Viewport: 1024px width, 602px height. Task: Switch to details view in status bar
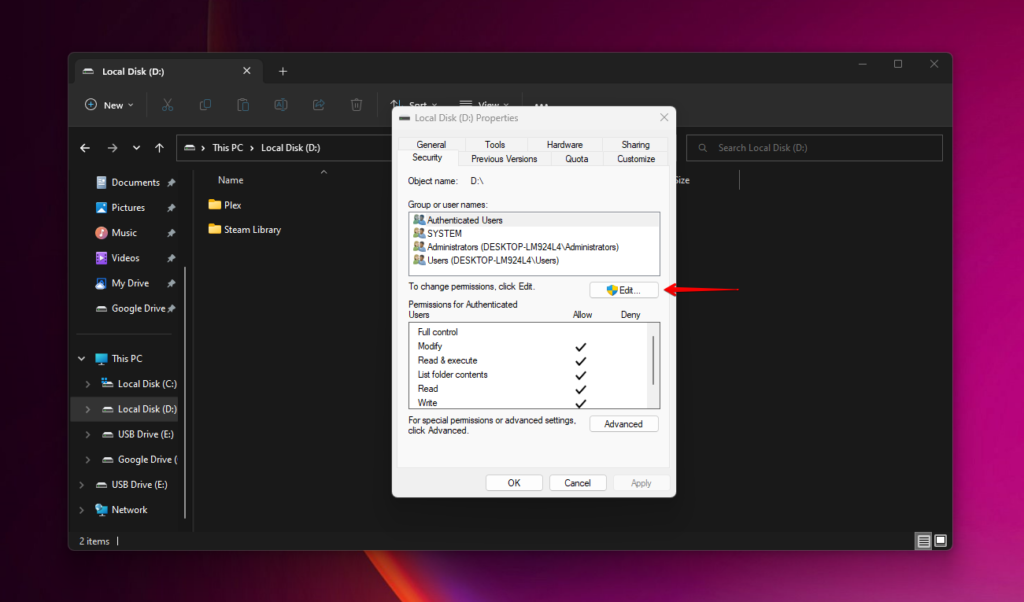[x=922, y=541]
